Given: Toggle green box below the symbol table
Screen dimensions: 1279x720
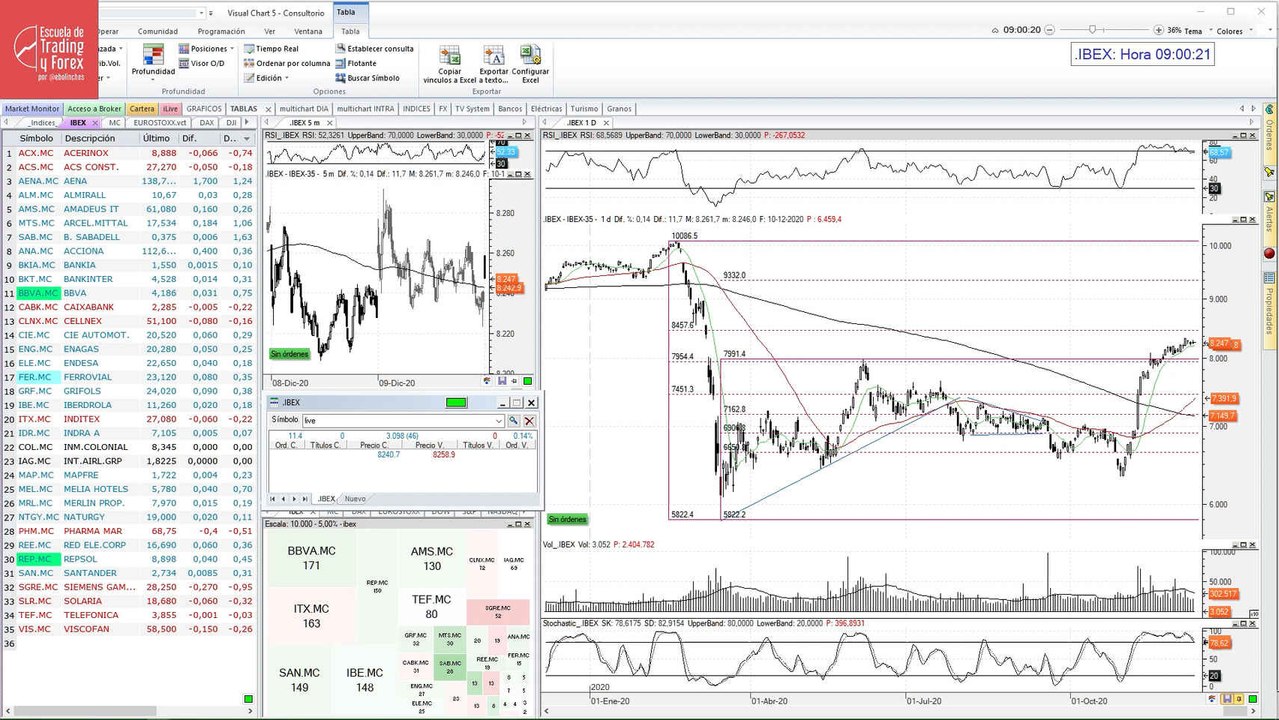Looking at the screenshot, I should click(x=248, y=698).
